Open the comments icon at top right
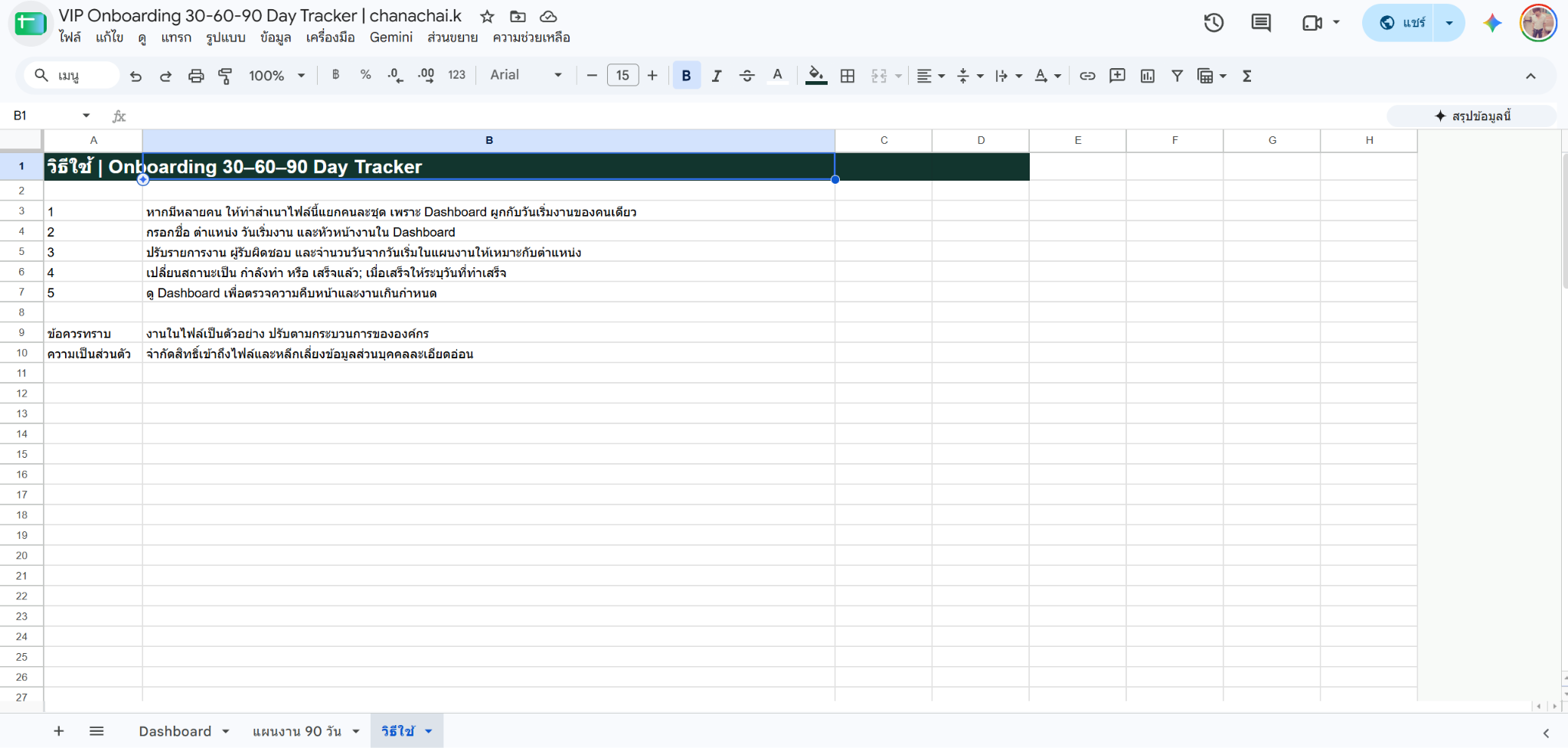This screenshot has width=1568, height=748. click(x=1261, y=23)
